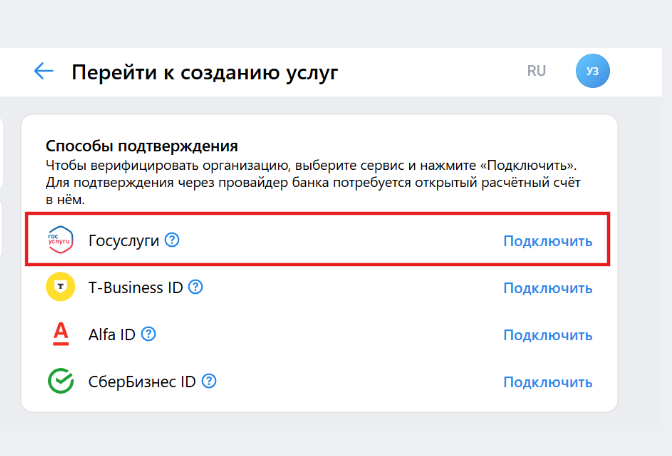This screenshot has height=456, width=672.
Task: Select the 'Способы подтверждения' section title
Action: 141,146
